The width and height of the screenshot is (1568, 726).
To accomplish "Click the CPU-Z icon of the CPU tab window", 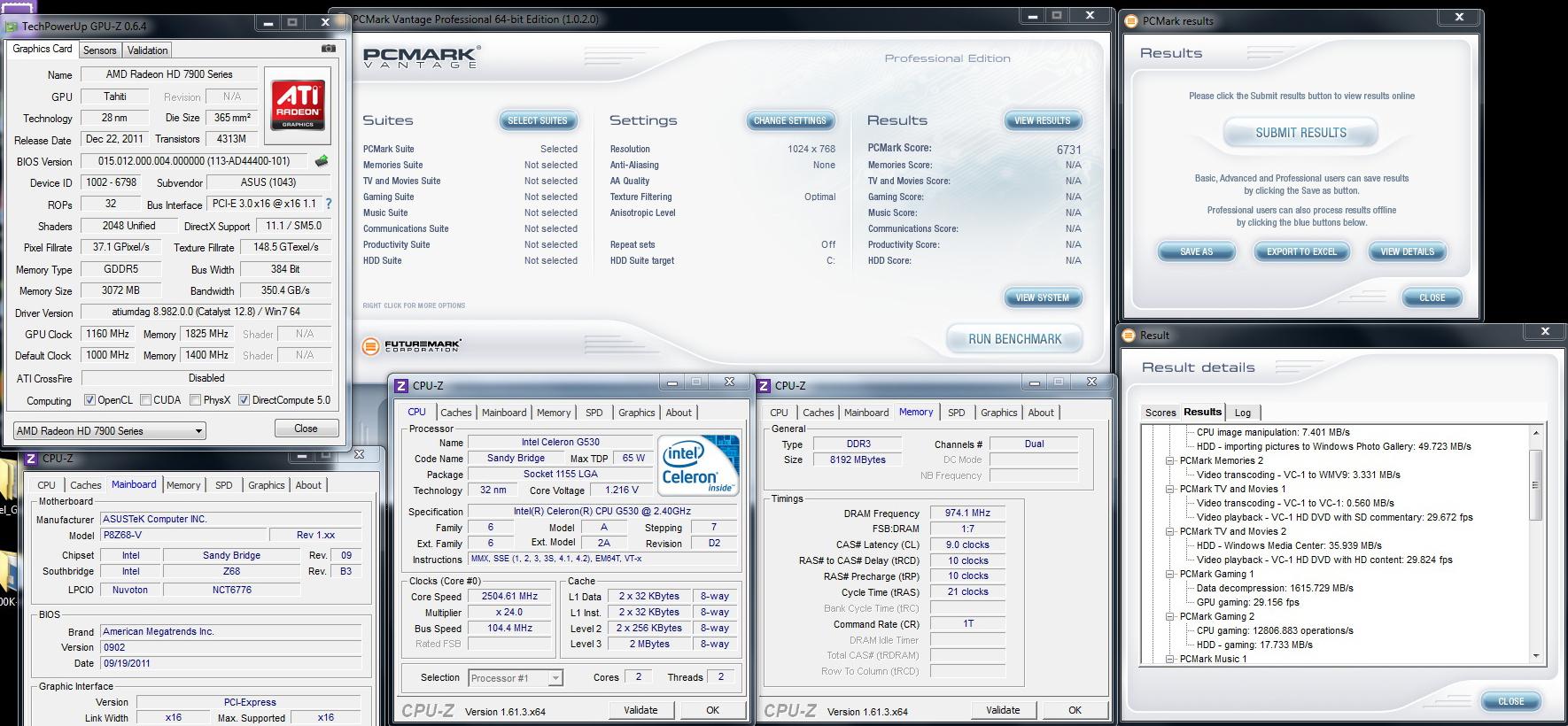I will click(x=401, y=385).
